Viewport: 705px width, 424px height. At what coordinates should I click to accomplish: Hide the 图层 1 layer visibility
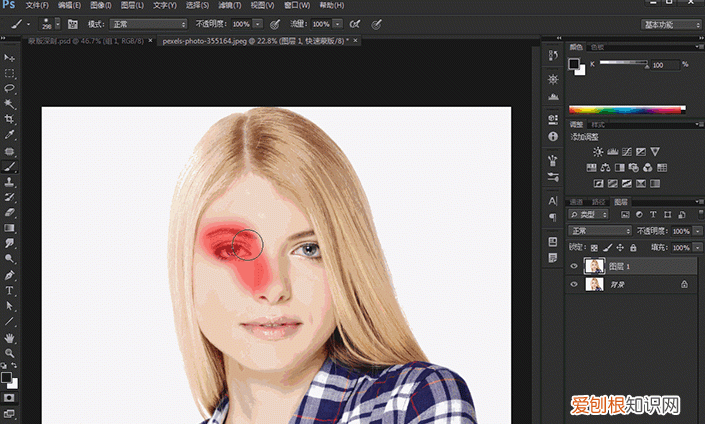coord(574,266)
